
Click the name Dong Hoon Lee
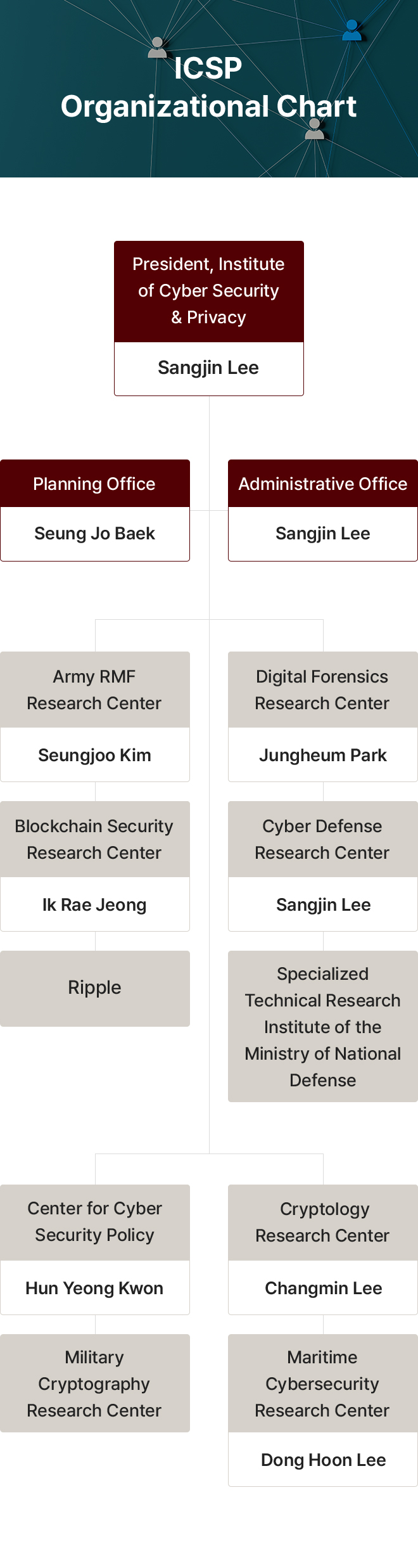(323, 1460)
